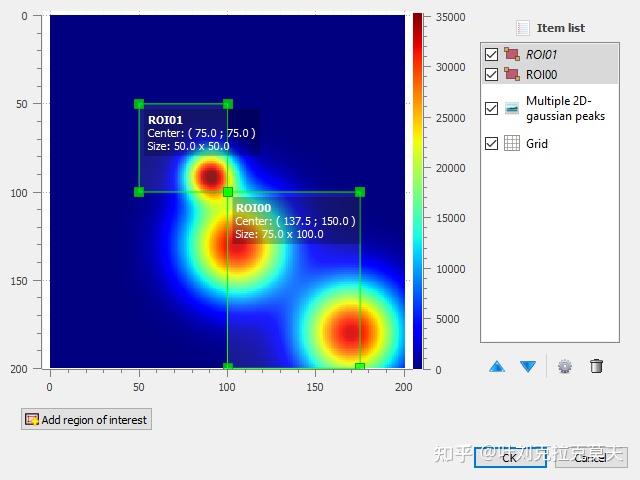Click the color scale bar
This screenshot has width=640, height=480.
pyautogui.click(x=418, y=191)
